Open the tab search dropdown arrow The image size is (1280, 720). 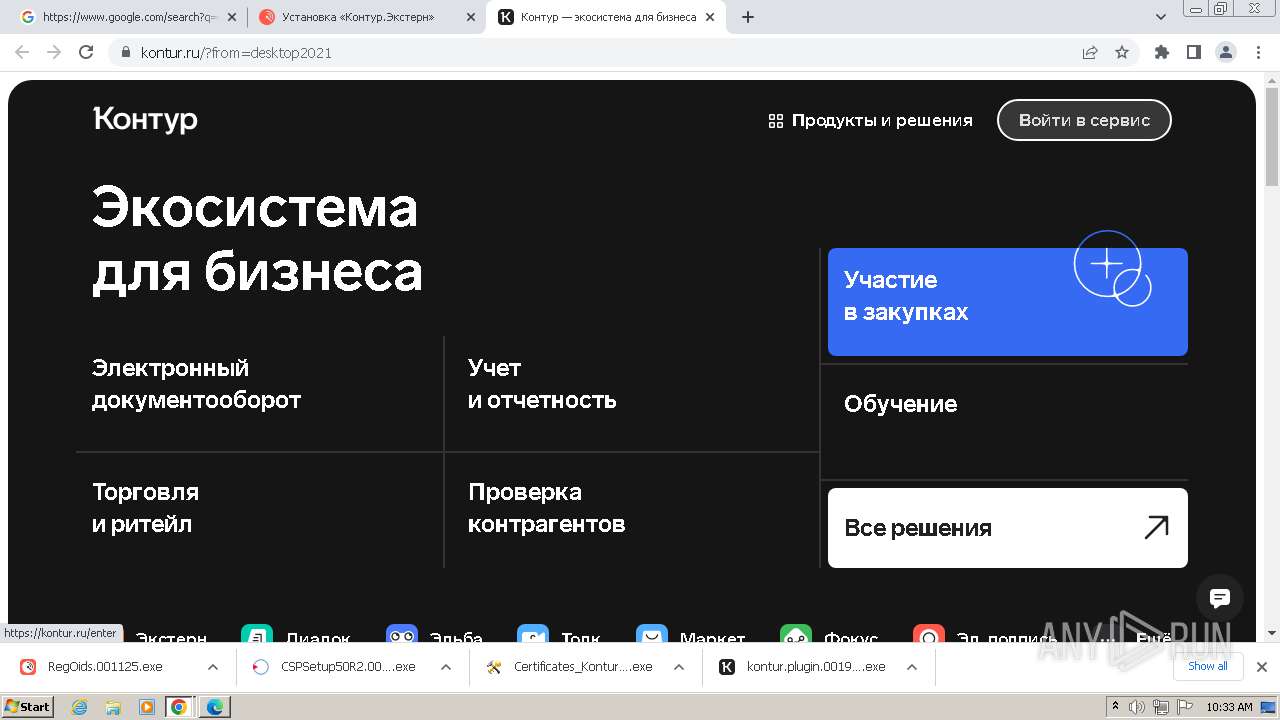tap(1161, 17)
